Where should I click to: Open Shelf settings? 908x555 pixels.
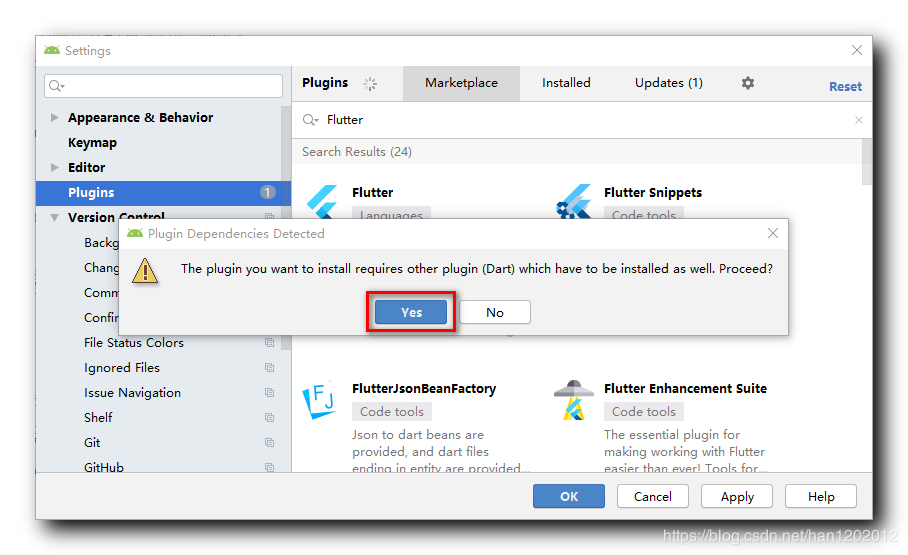point(98,417)
